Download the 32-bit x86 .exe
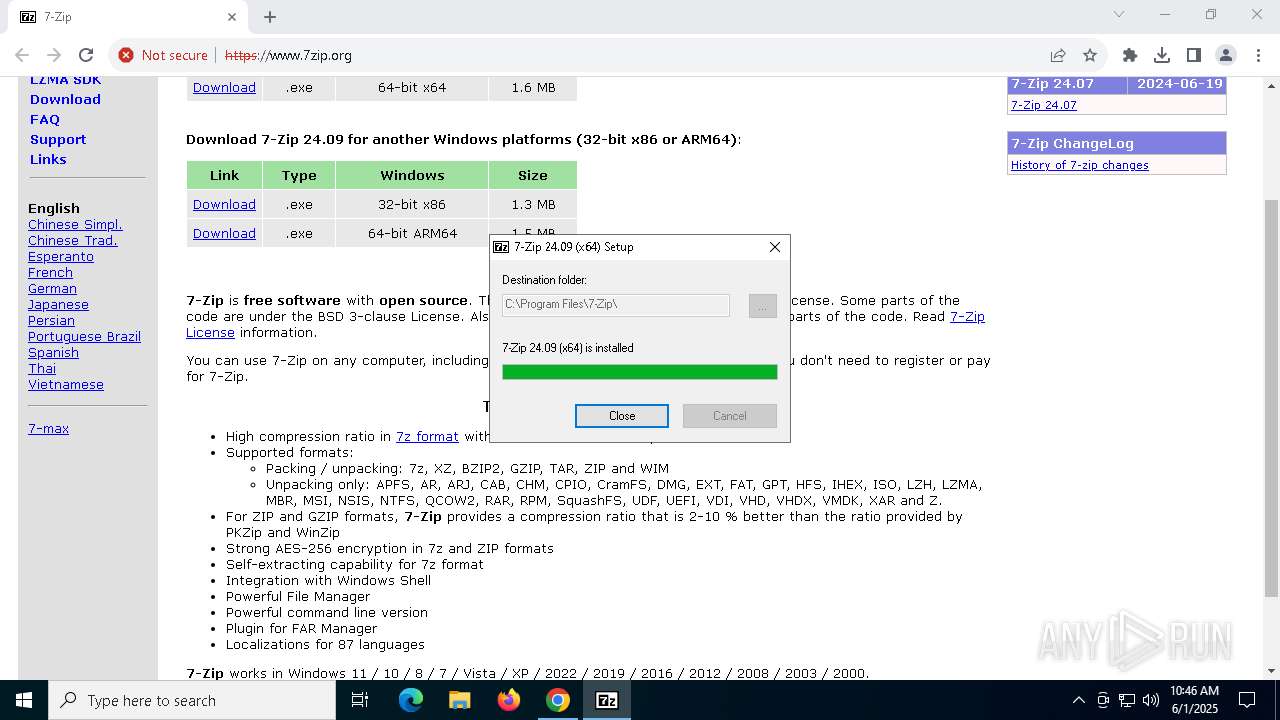The width and height of the screenshot is (1280, 720). [224, 204]
